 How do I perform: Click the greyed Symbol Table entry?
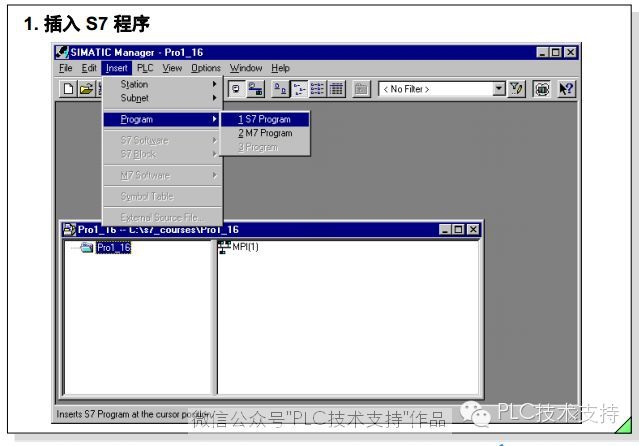pyautogui.click(x=162, y=197)
